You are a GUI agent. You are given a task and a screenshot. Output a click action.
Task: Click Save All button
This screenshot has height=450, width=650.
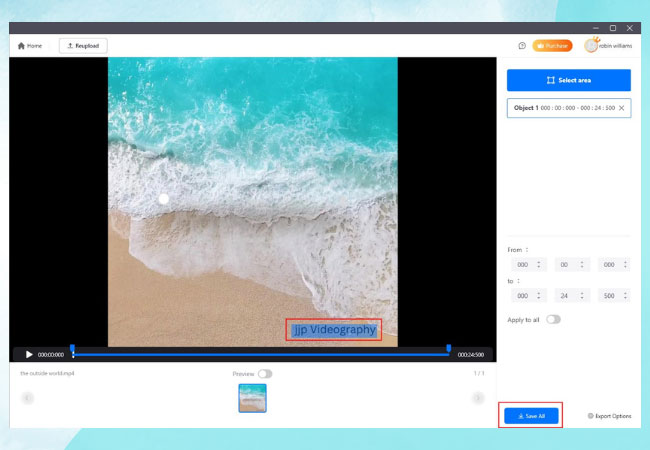pyautogui.click(x=531, y=415)
